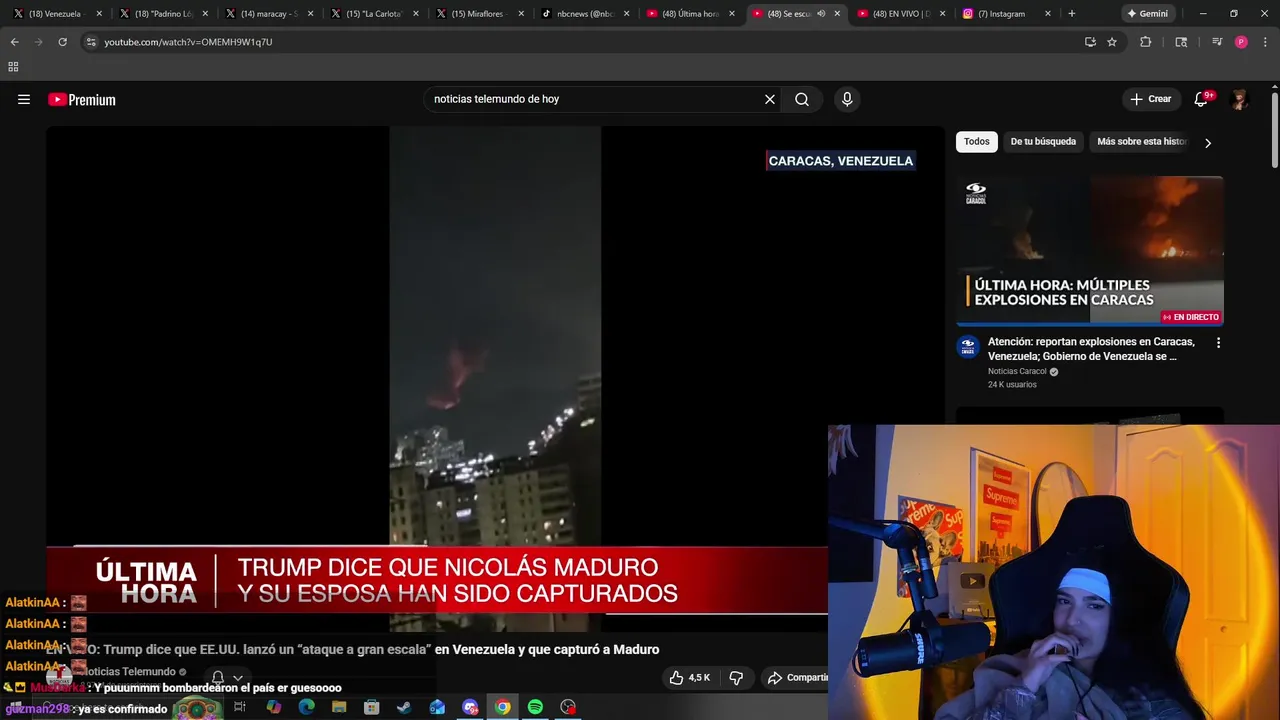Viewport: 1280px width, 720px height.
Task: Clear the search box with the X
Action: click(770, 99)
